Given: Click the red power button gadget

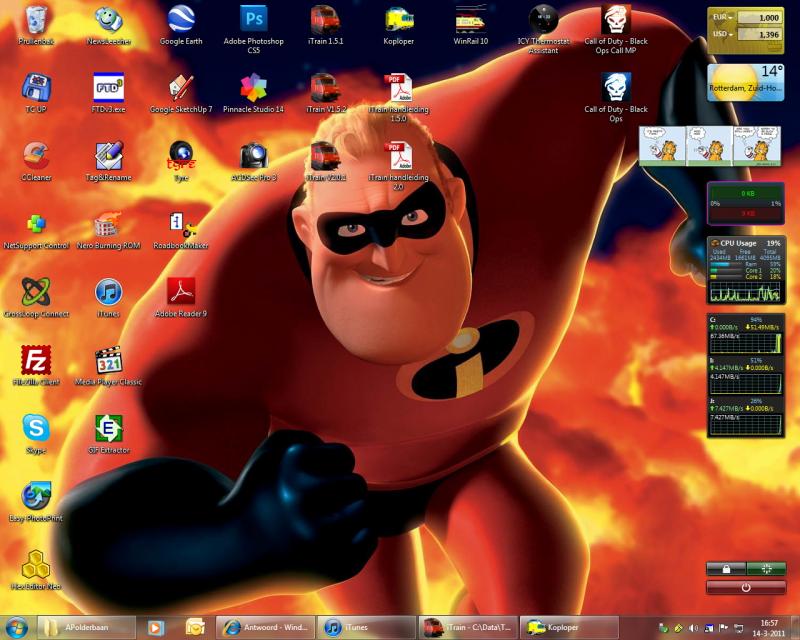Looking at the screenshot, I should 746,587.
